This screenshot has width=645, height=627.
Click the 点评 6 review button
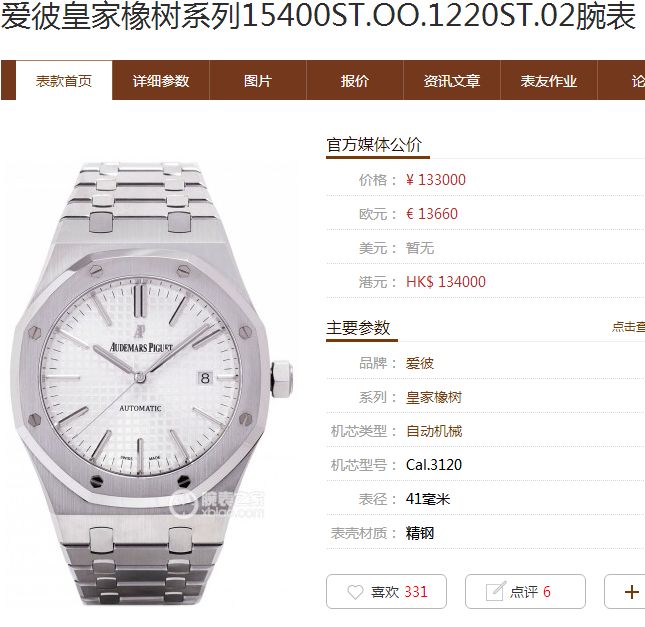click(525, 592)
